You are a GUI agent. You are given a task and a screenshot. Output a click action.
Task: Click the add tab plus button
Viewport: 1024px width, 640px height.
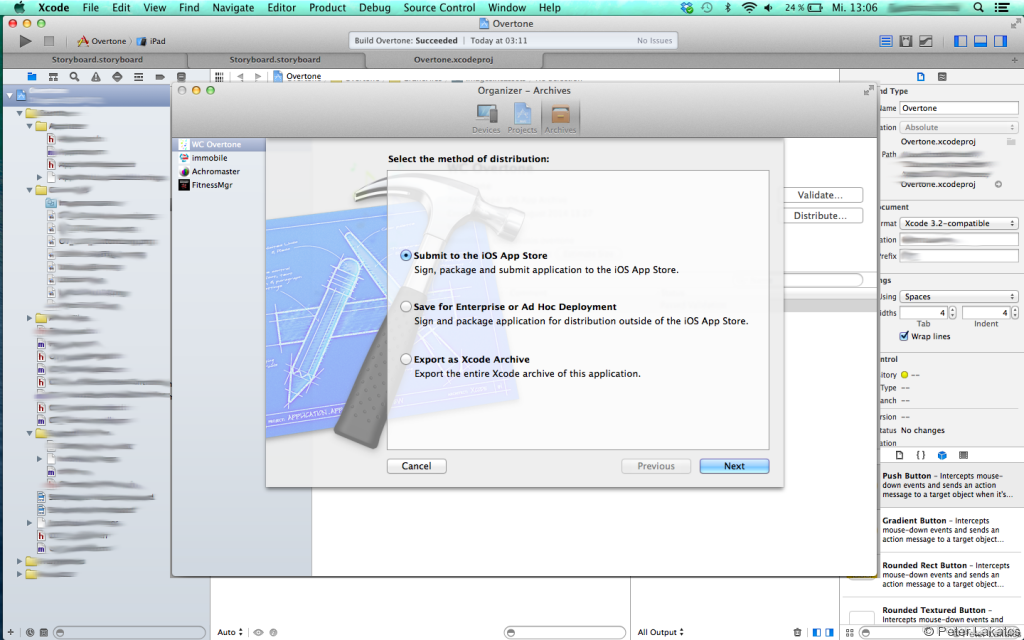coord(1014,60)
